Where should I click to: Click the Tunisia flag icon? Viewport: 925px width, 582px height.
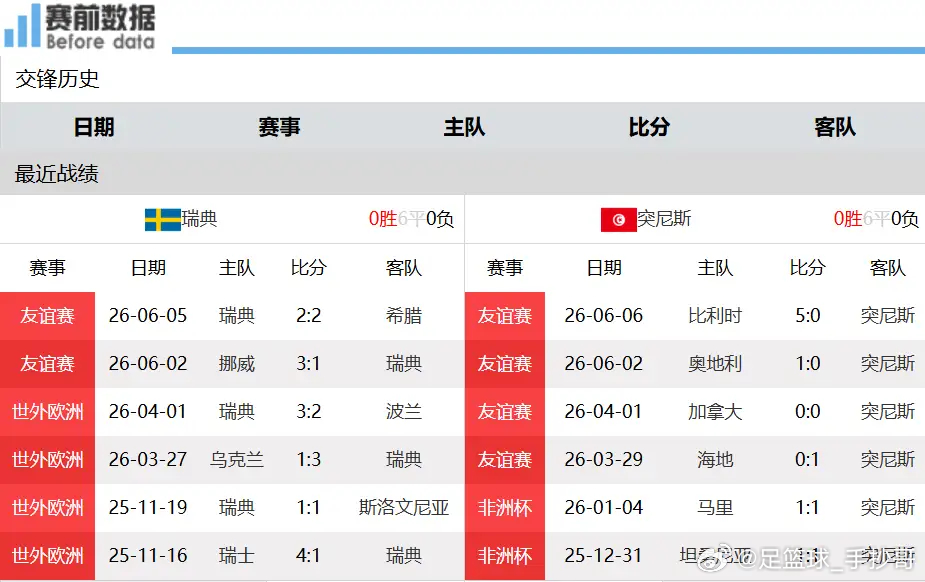[618, 220]
